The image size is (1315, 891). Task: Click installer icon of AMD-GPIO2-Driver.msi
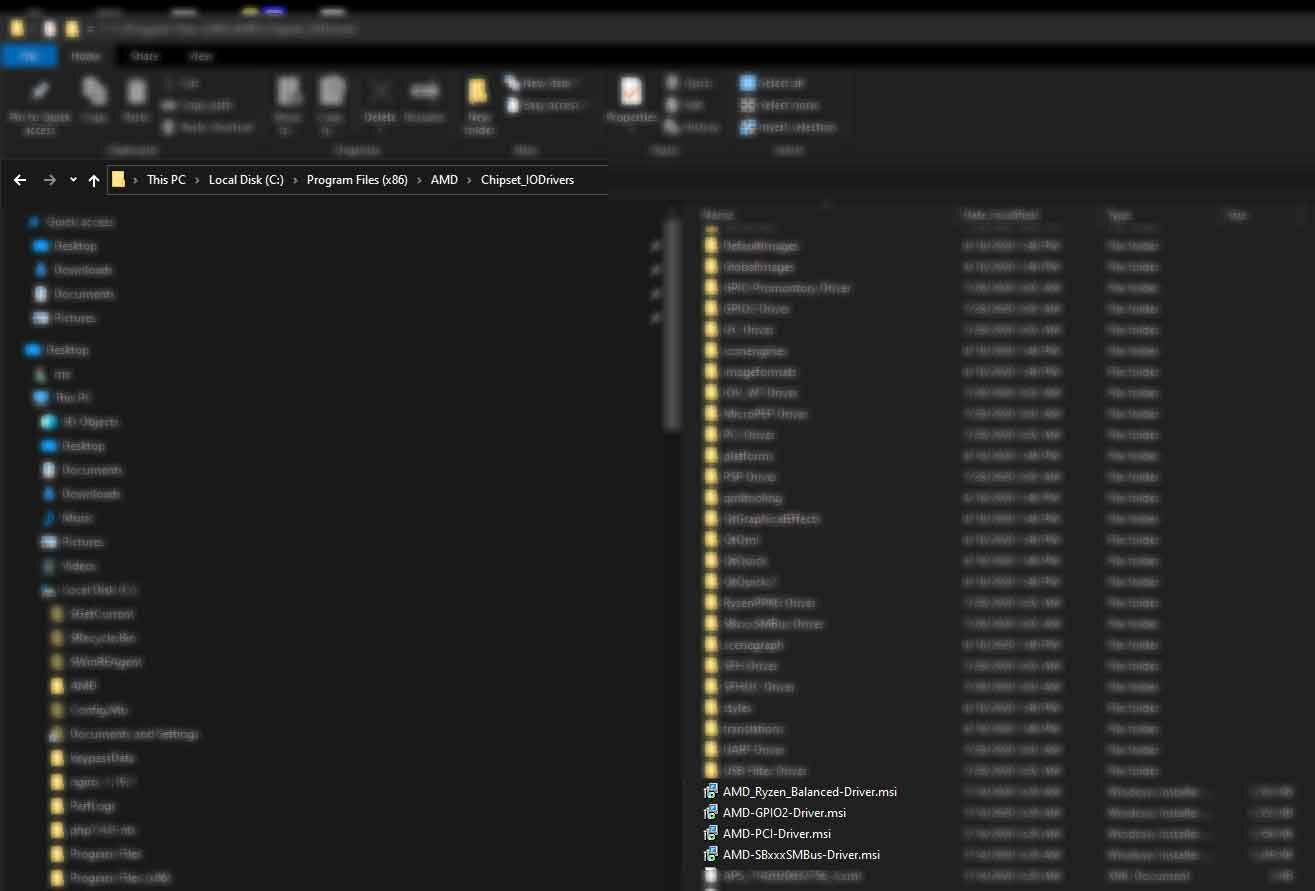click(x=711, y=813)
